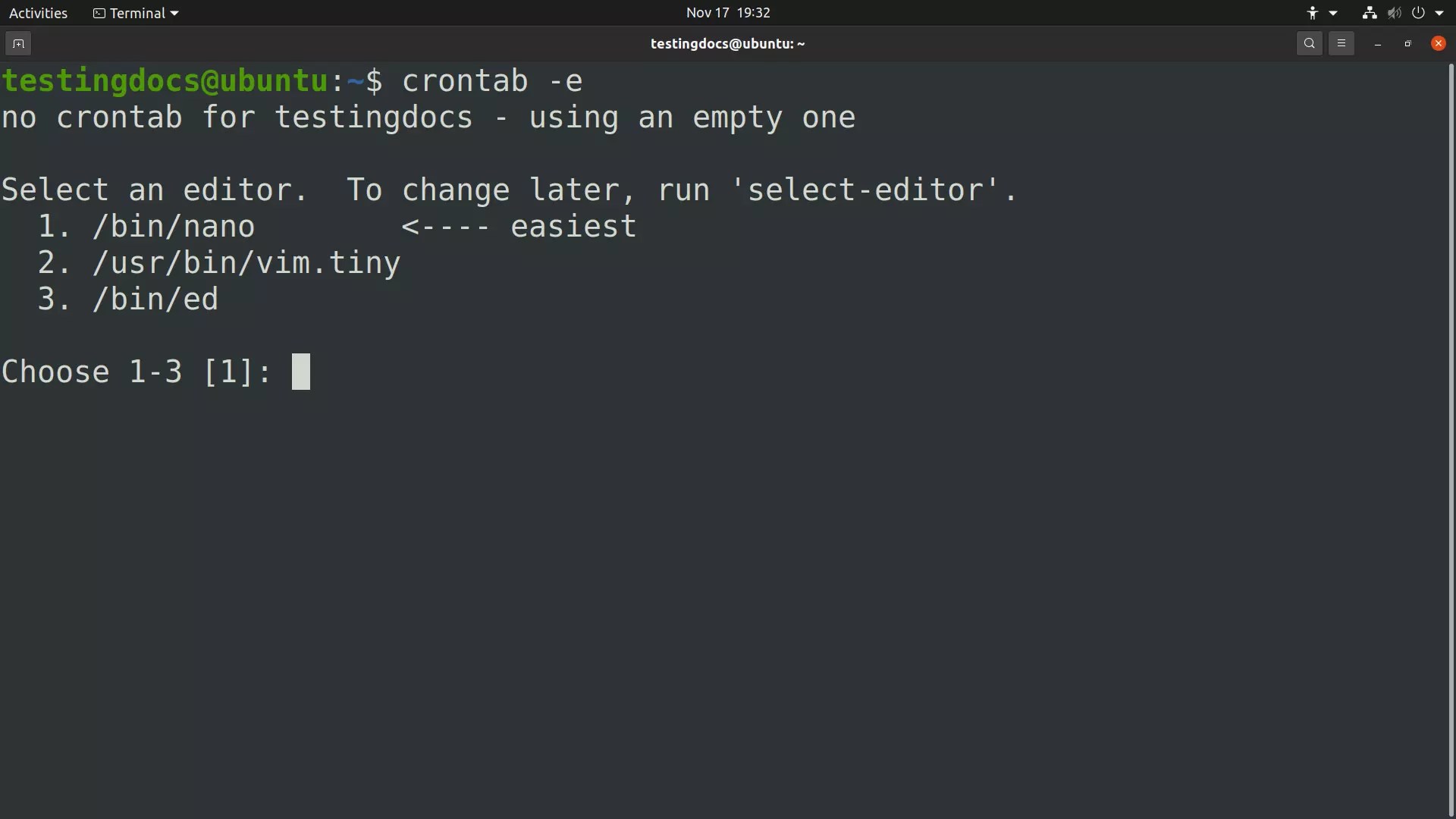The image size is (1456, 819).
Task: Minimize the terminal window
Action: 1378,44
